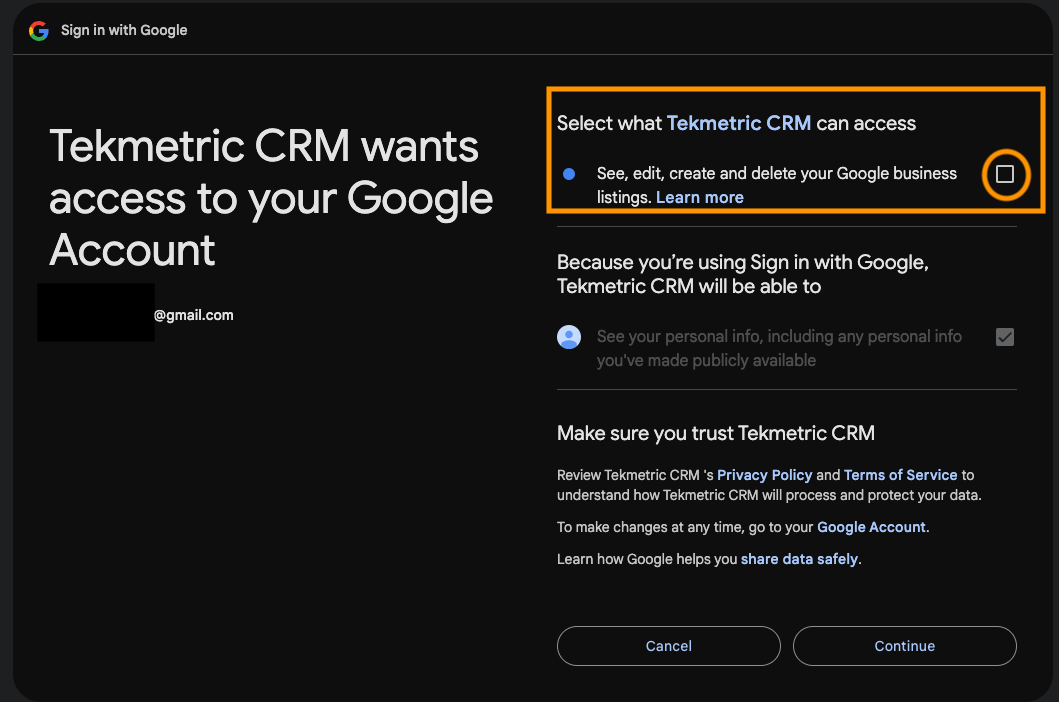
Task: Click 'Tekmetric CRM wants access' main heading
Action: click(x=271, y=198)
